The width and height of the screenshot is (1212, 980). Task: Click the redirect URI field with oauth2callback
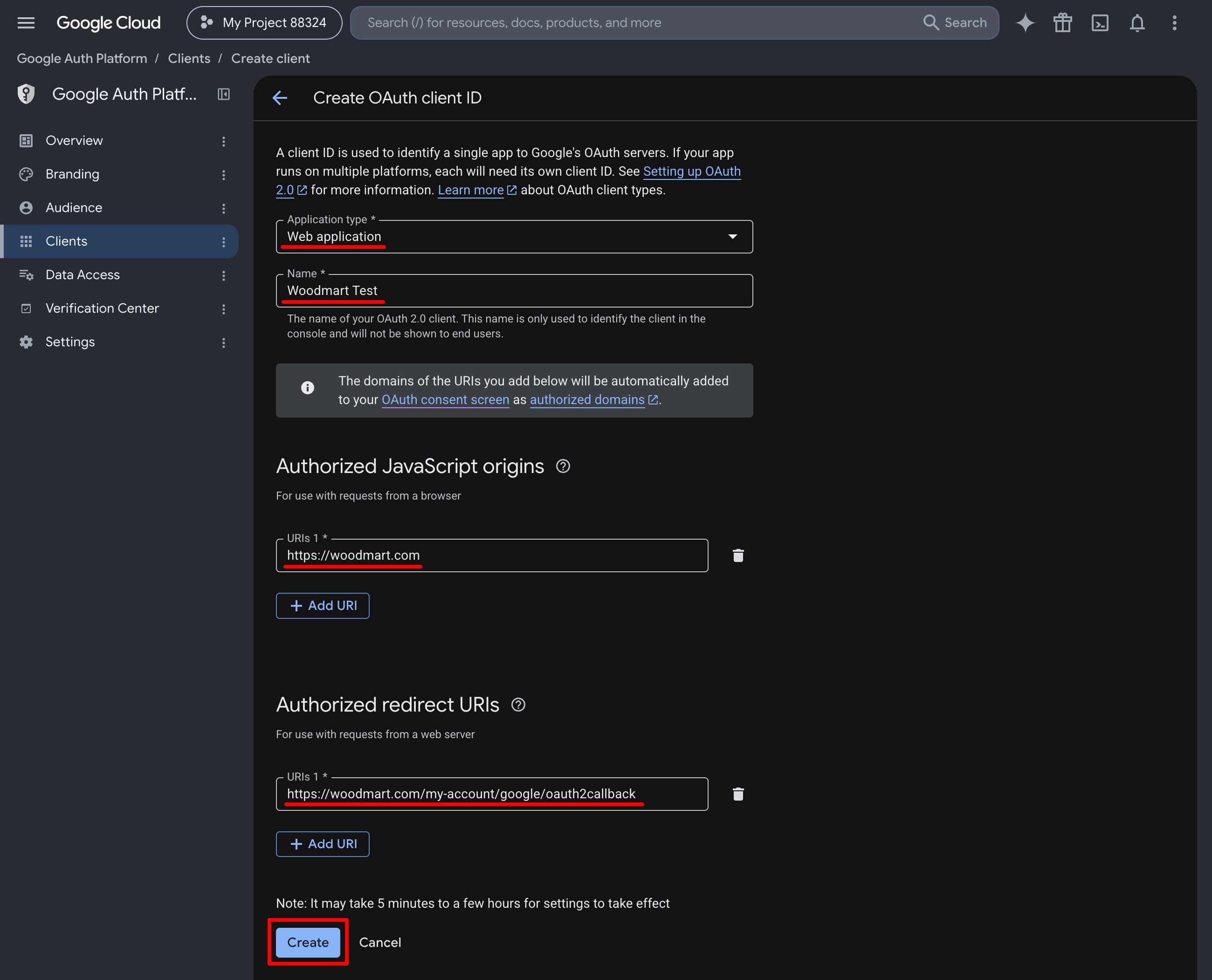[491, 794]
